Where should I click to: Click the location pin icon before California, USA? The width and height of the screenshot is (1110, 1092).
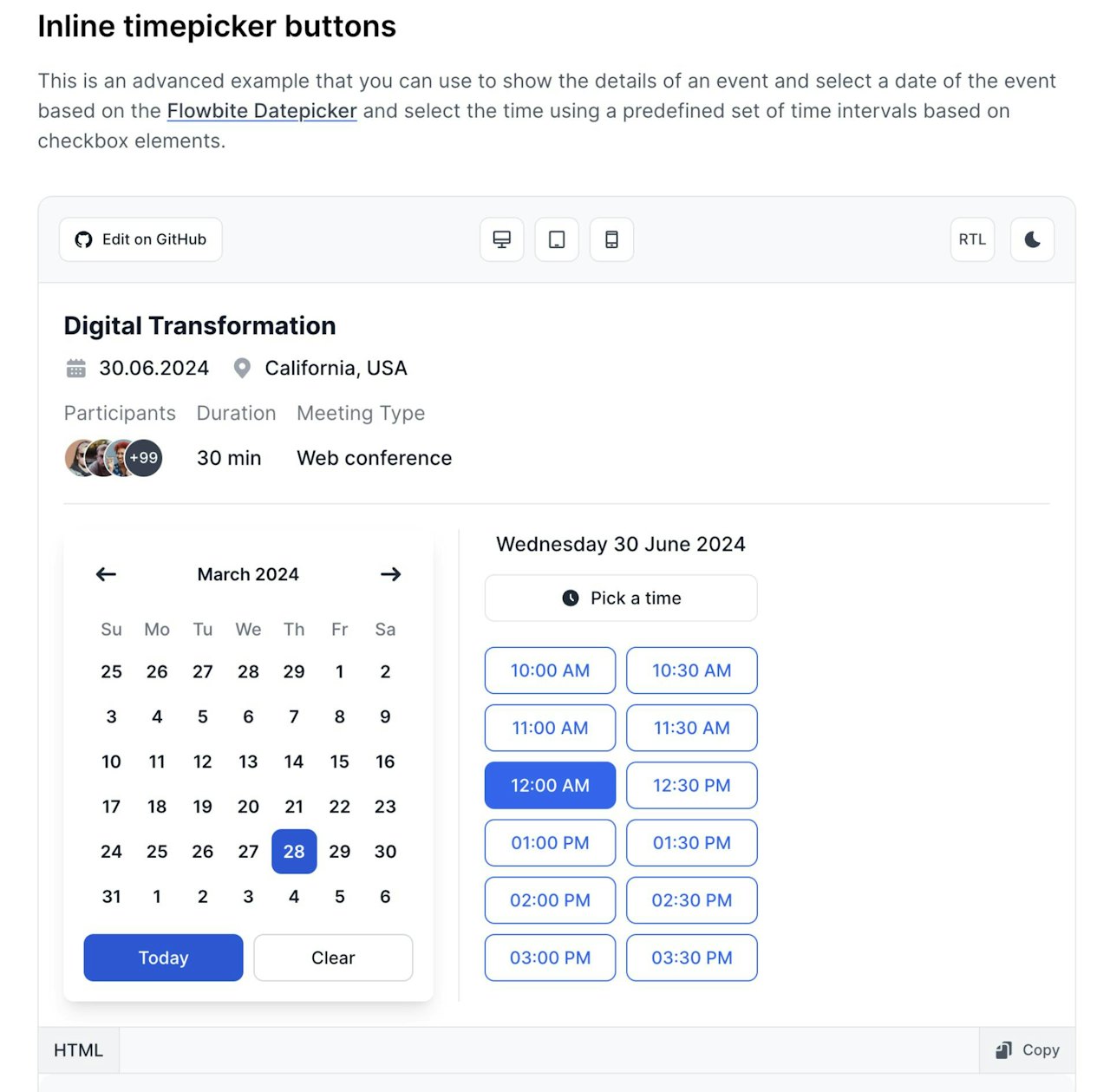(x=242, y=368)
